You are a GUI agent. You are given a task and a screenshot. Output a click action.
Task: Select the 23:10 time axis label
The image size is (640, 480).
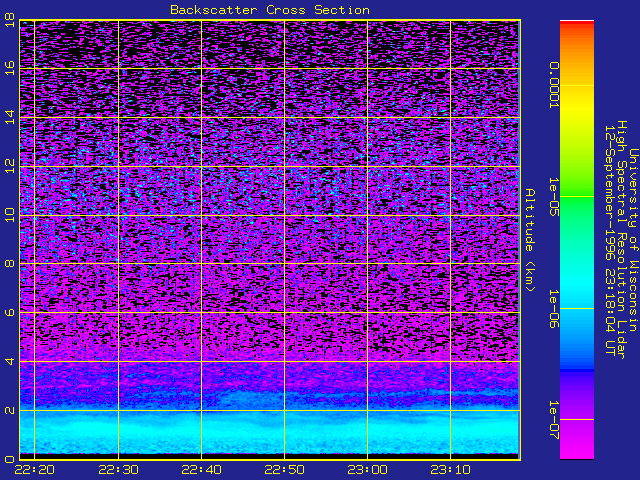(x=450, y=470)
